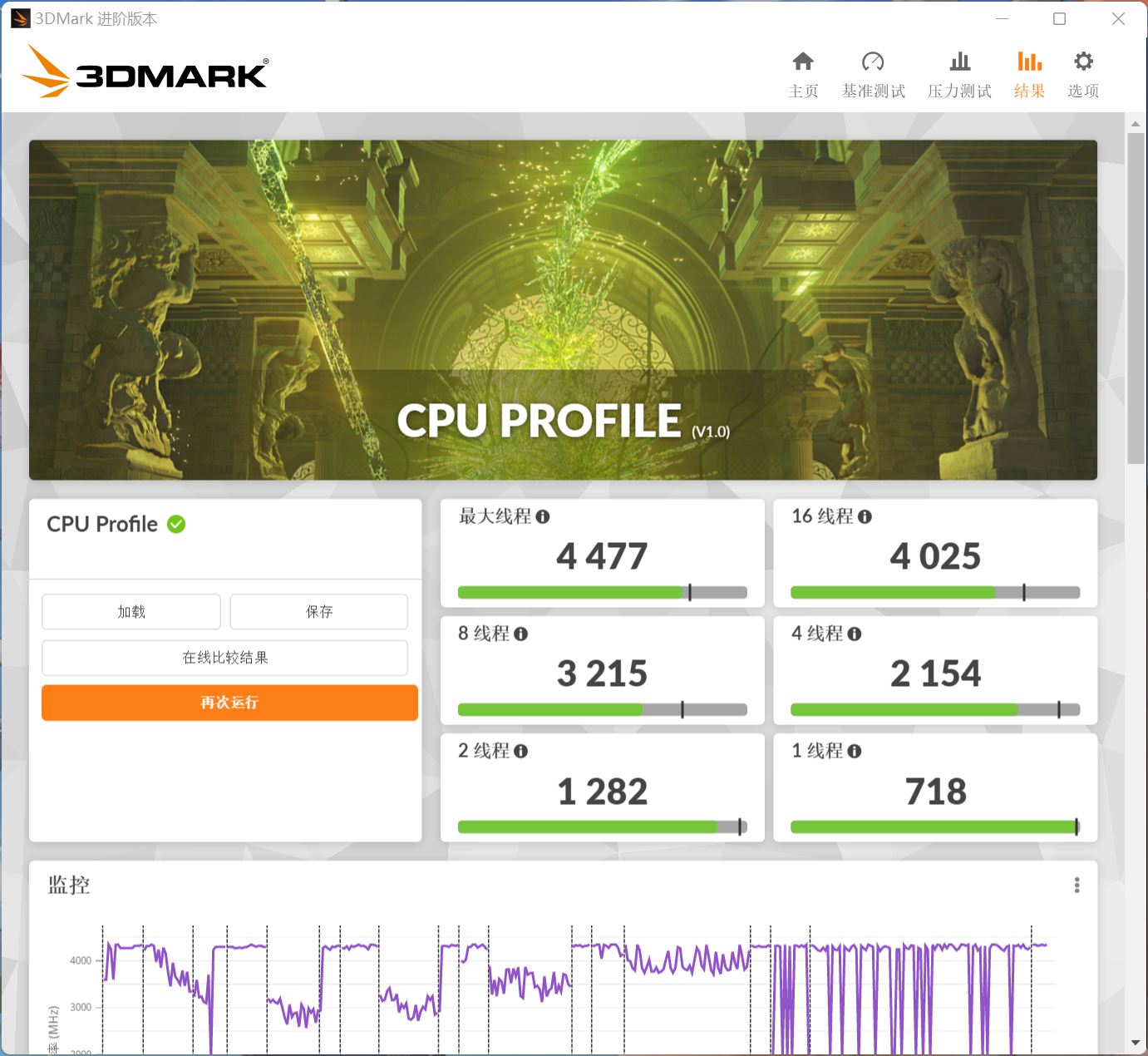Image resolution: width=1148 pixels, height=1056 pixels.
Task: Minimize the 3DMark window
Action: [x=1003, y=18]
